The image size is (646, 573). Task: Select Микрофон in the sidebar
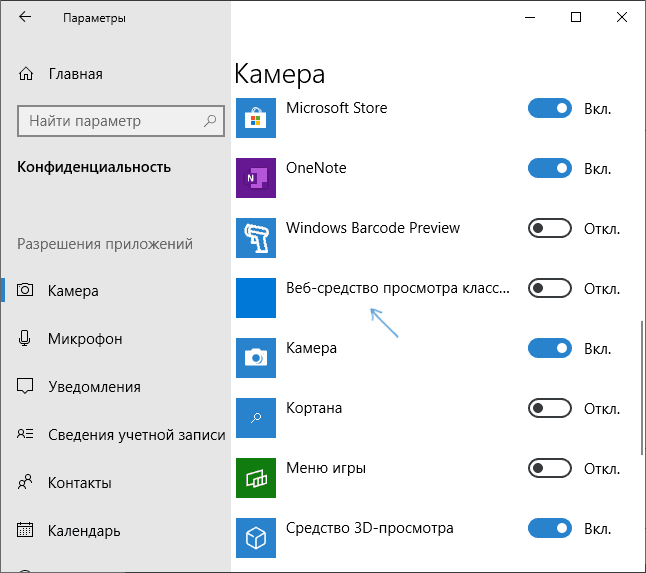point(115,339)
